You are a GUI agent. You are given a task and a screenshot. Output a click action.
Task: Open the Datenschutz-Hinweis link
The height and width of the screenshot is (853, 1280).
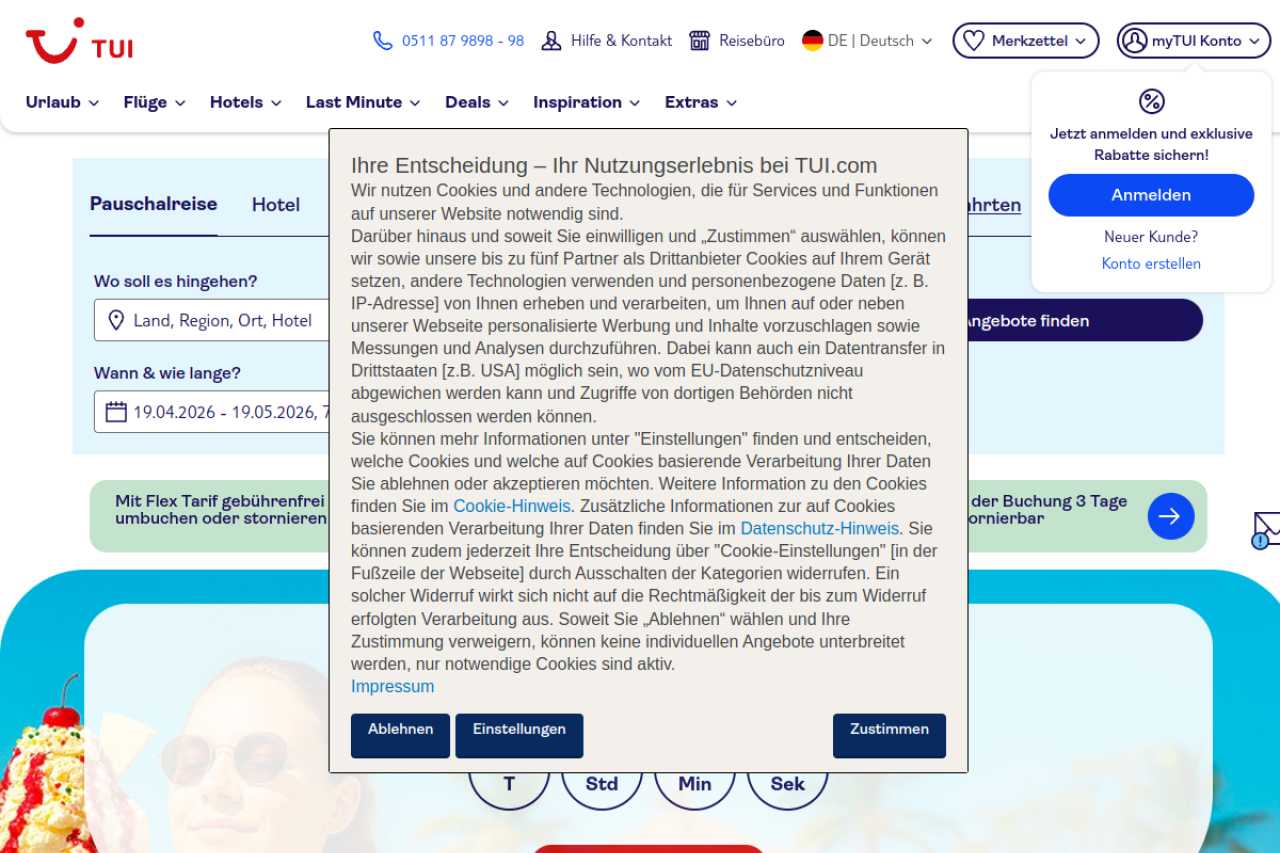pos(820,529)
